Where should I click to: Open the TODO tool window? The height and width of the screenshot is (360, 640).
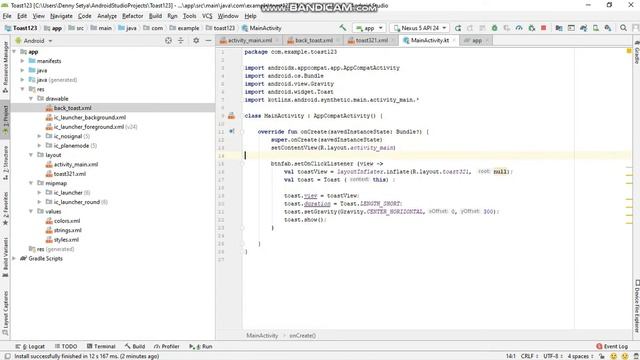point(66,346)
